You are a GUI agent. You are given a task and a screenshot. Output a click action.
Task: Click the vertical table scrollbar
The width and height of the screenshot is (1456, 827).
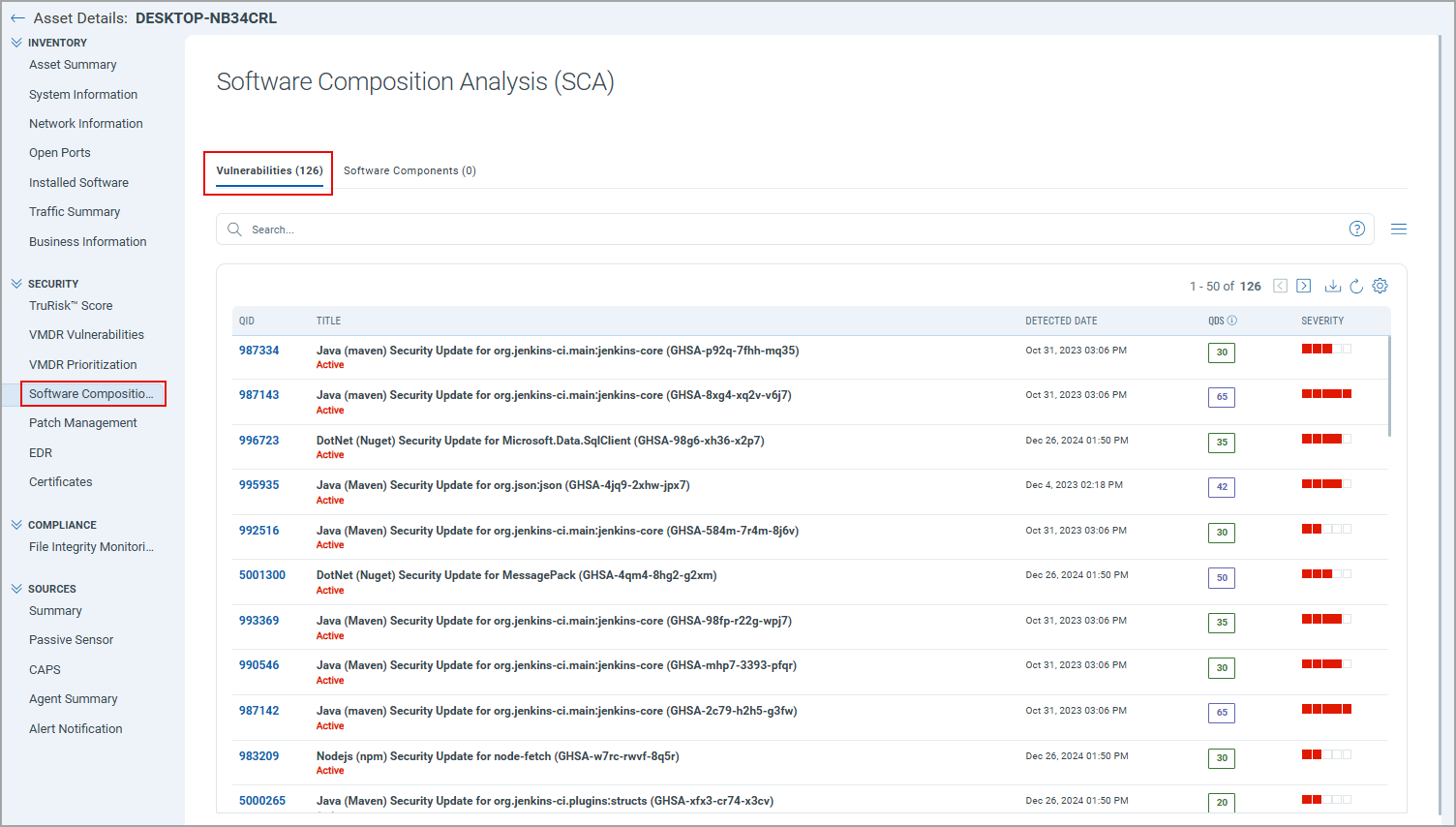(1389, 385)
